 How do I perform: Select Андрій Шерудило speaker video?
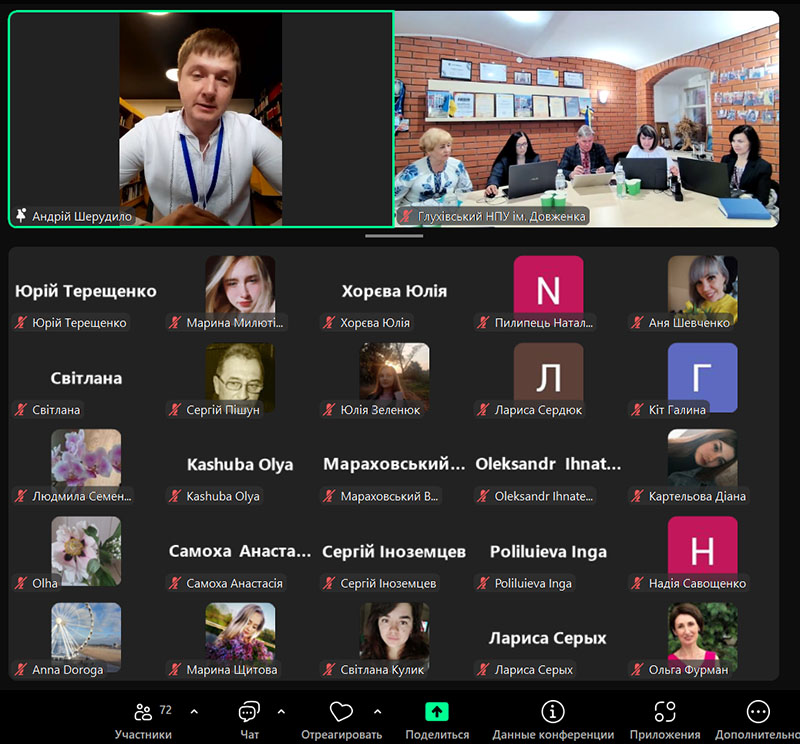point(201,119)
